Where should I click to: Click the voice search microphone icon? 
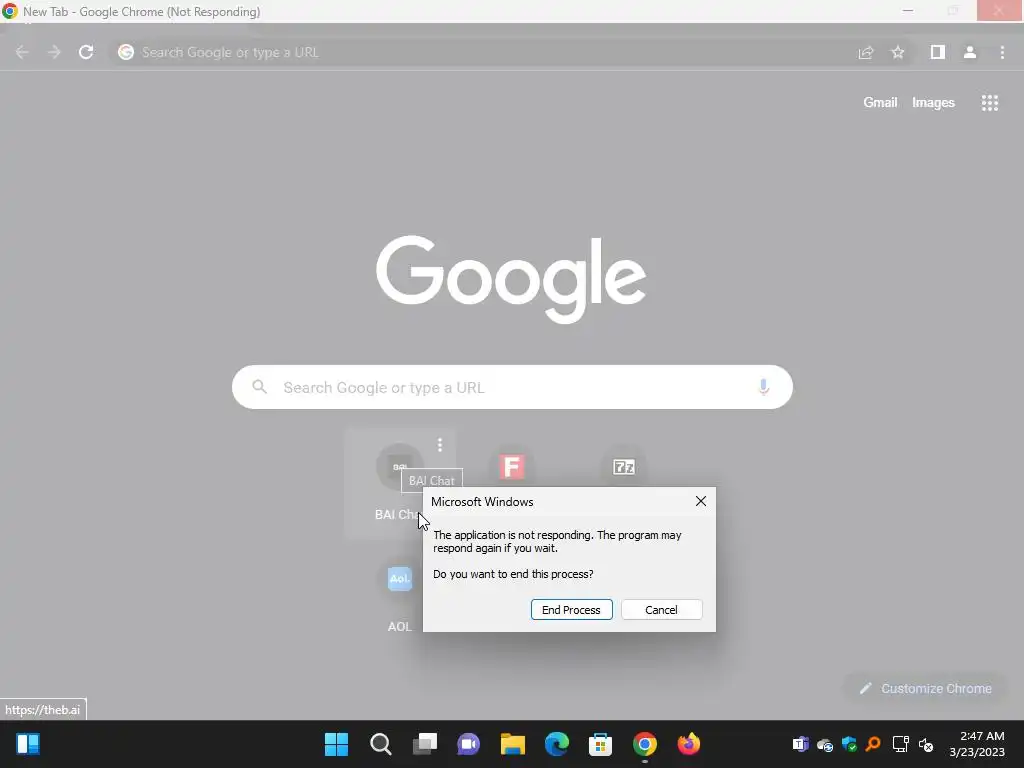[x=763, y=387]
